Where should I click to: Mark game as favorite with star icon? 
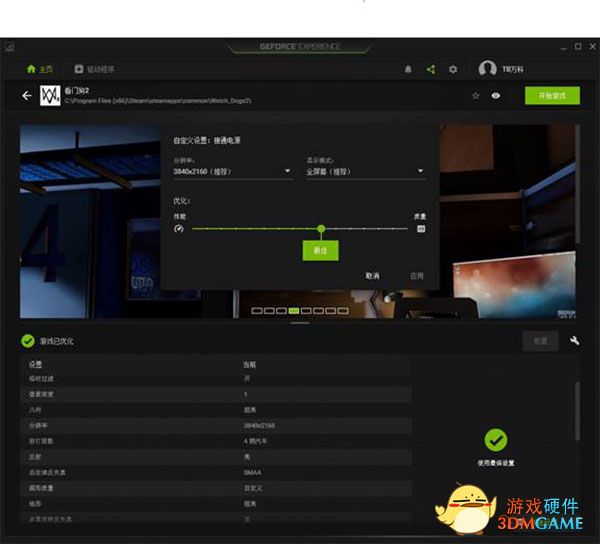click(476, 96)
